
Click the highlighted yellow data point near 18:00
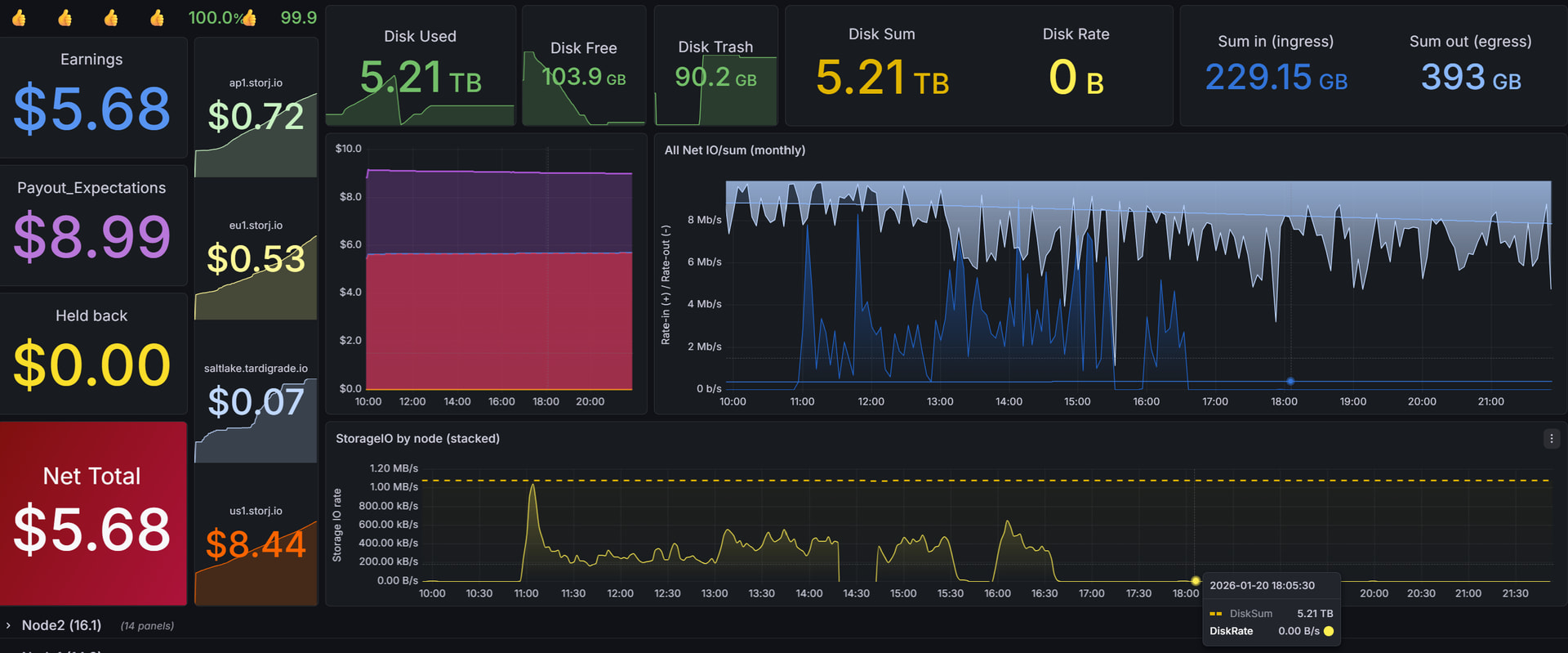coord(1196,581)
